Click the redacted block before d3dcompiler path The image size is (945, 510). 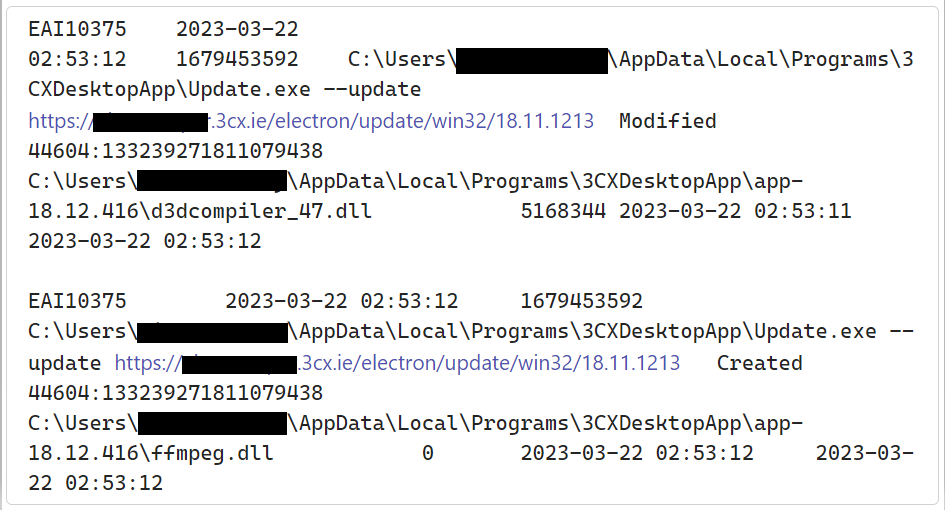pos(212,181)
